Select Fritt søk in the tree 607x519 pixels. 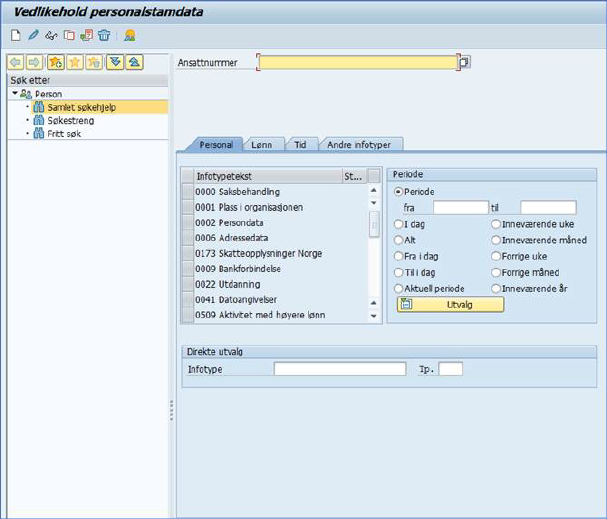[64, 134]
